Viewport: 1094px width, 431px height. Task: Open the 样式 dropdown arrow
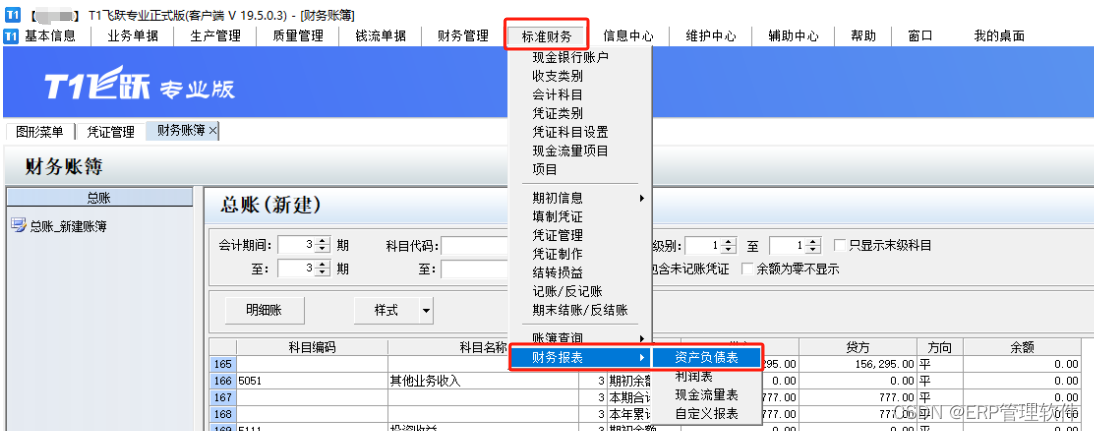(426, 310)
